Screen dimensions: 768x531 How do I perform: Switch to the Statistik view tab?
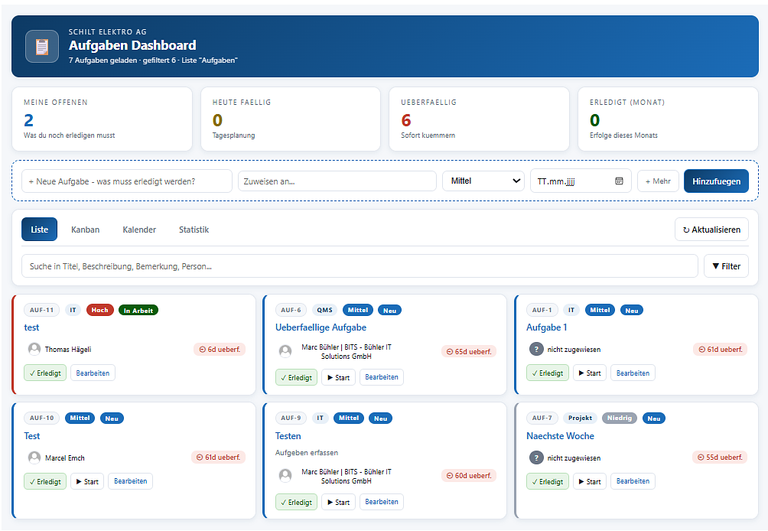pos(194,229)
